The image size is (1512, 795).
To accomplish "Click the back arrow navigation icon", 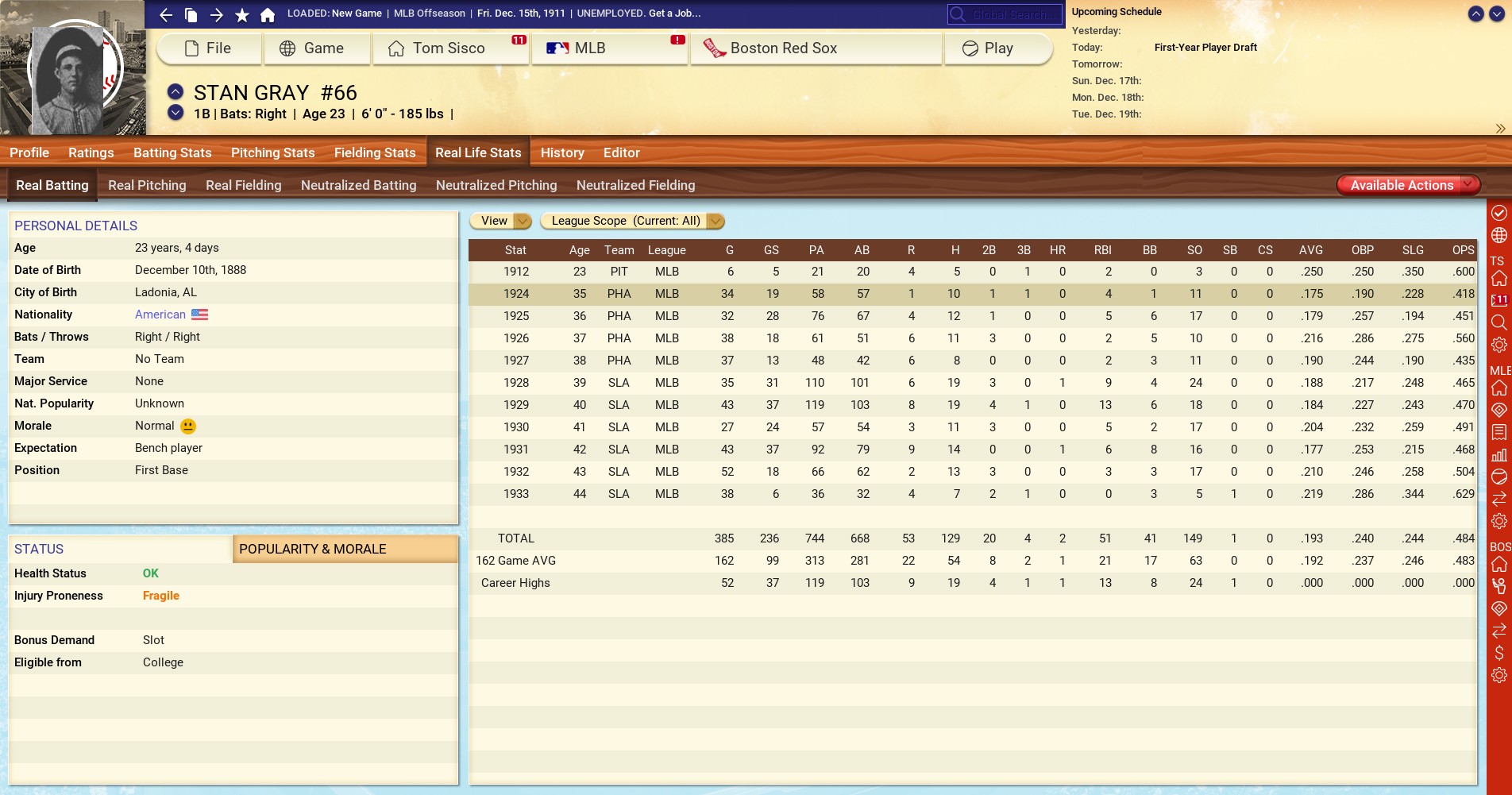I will point(166,14).
